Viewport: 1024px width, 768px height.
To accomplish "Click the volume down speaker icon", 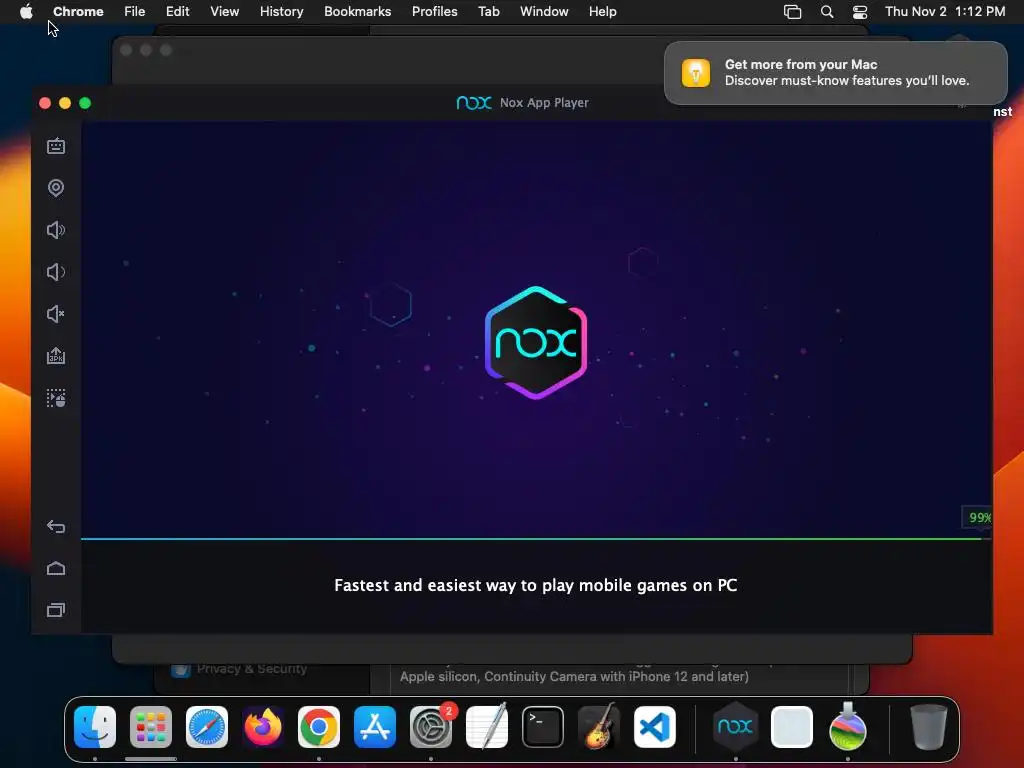I will (56, 272).
